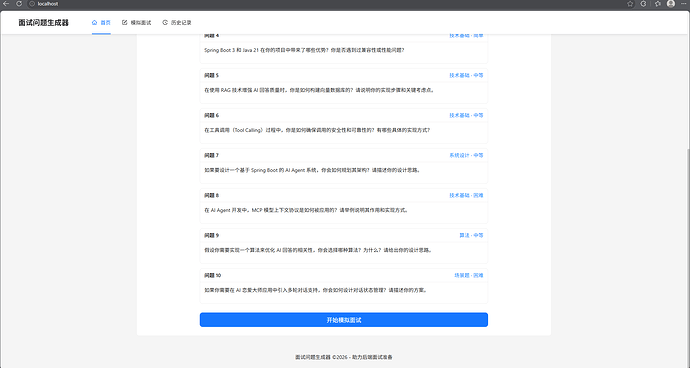Click the RAG 技术 vector database question text
Image resolution: width=690 pixels, height=368 pixels.
tap(320, 90)
